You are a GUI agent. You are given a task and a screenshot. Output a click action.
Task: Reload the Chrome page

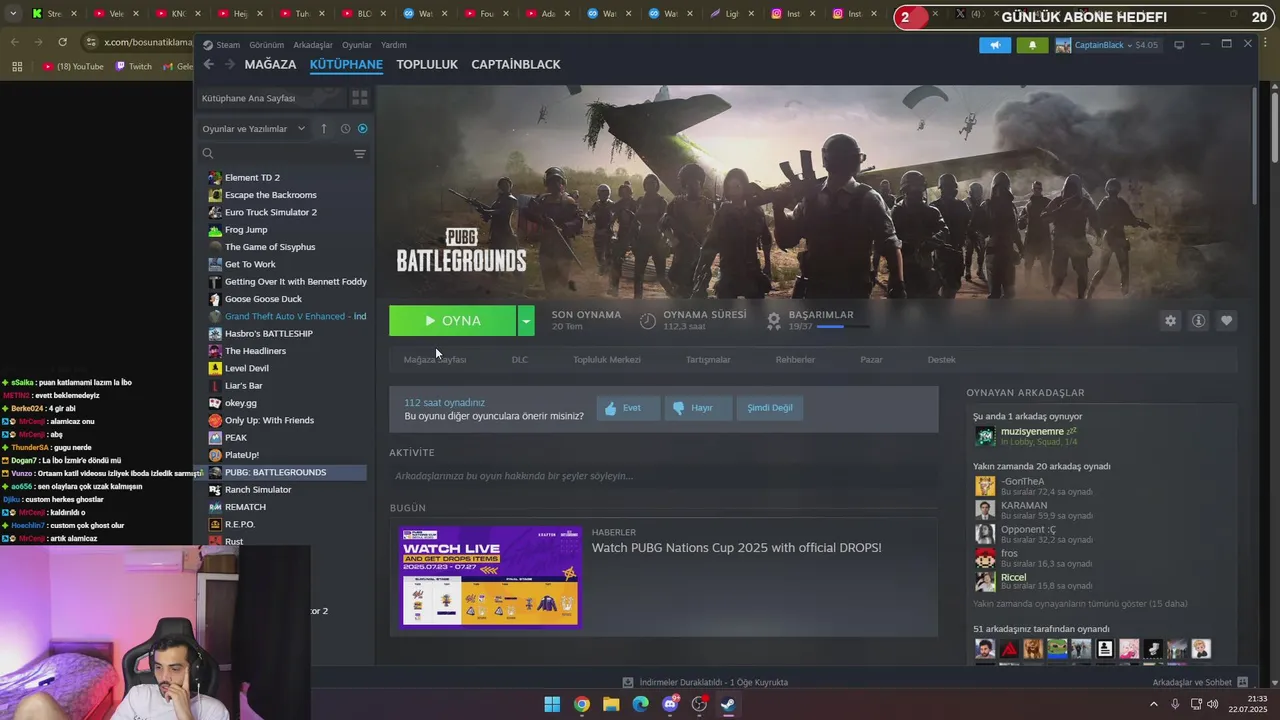[62, 42]
